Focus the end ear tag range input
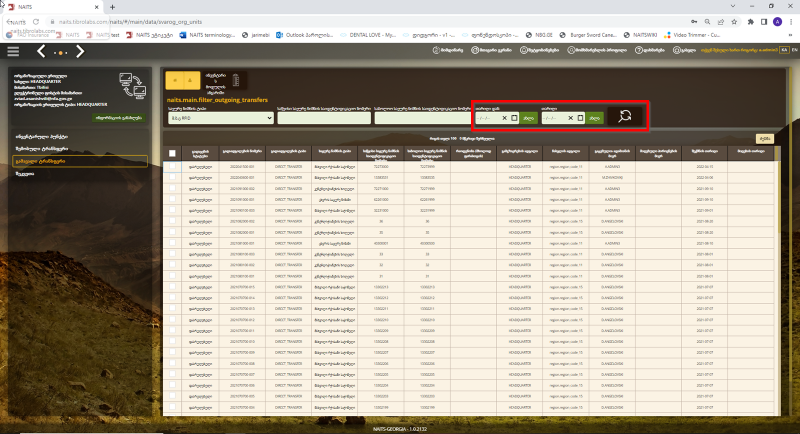Image resolution: width=800 pixels, height=434 pixels. point(422,118)
